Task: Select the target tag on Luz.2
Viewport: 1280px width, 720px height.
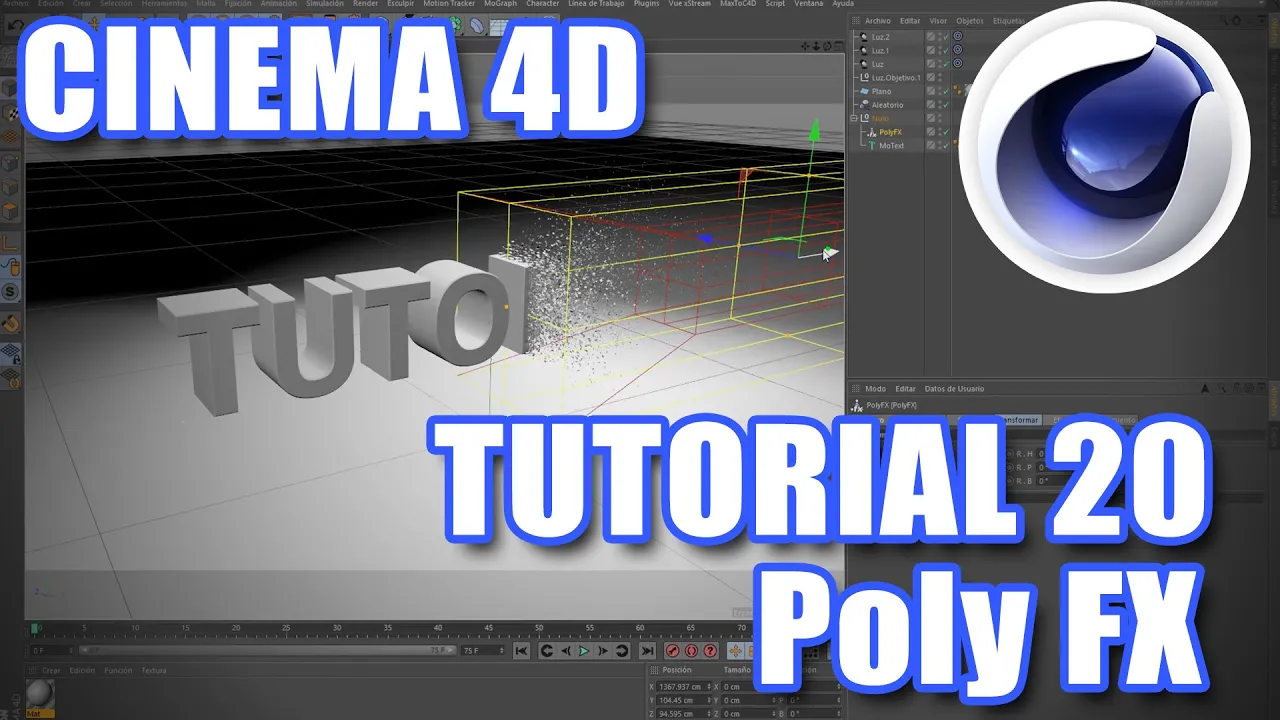Action: point(957,36)
